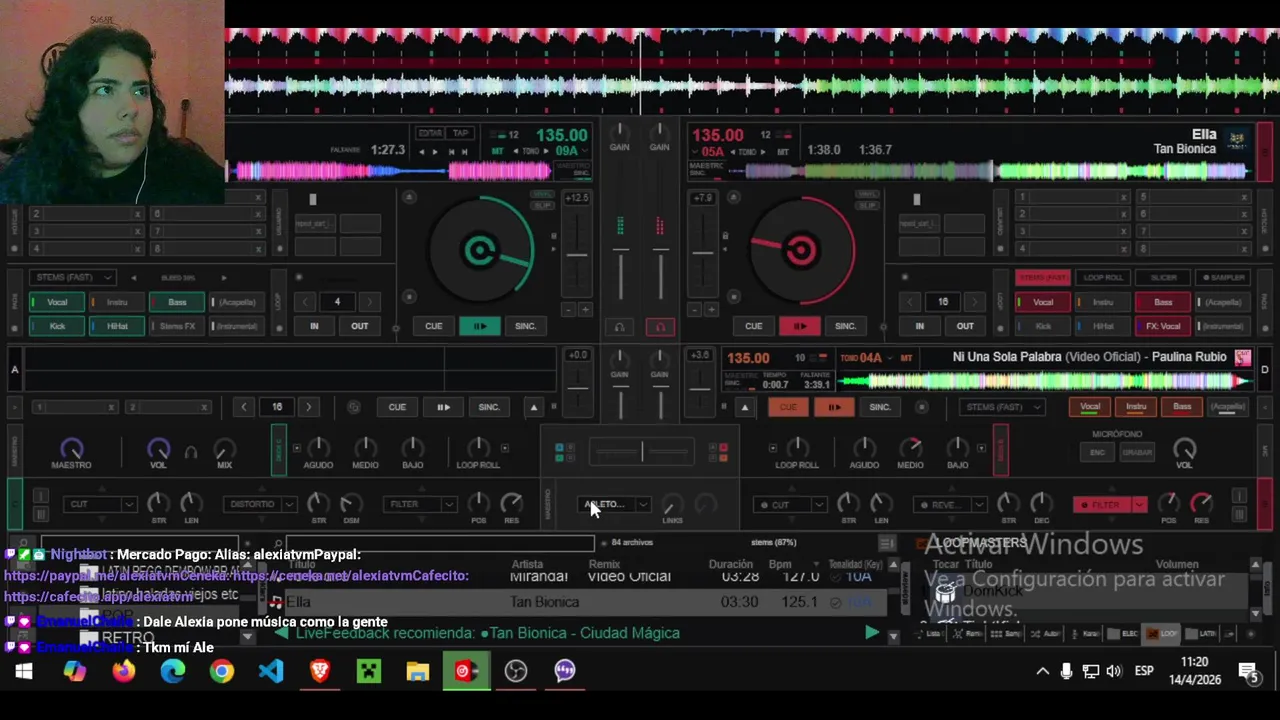Viewport: 1280px width, 720px height.
Task: Toggle play/pause on the green left deck
Action: click(x=480, y=326)
